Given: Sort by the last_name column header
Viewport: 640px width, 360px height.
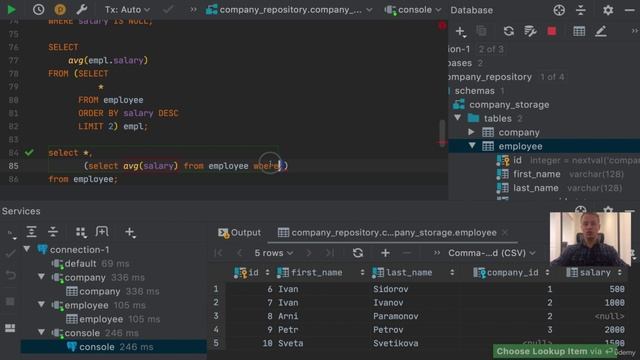Looking at the screenshot, I should tap(413, 272).
